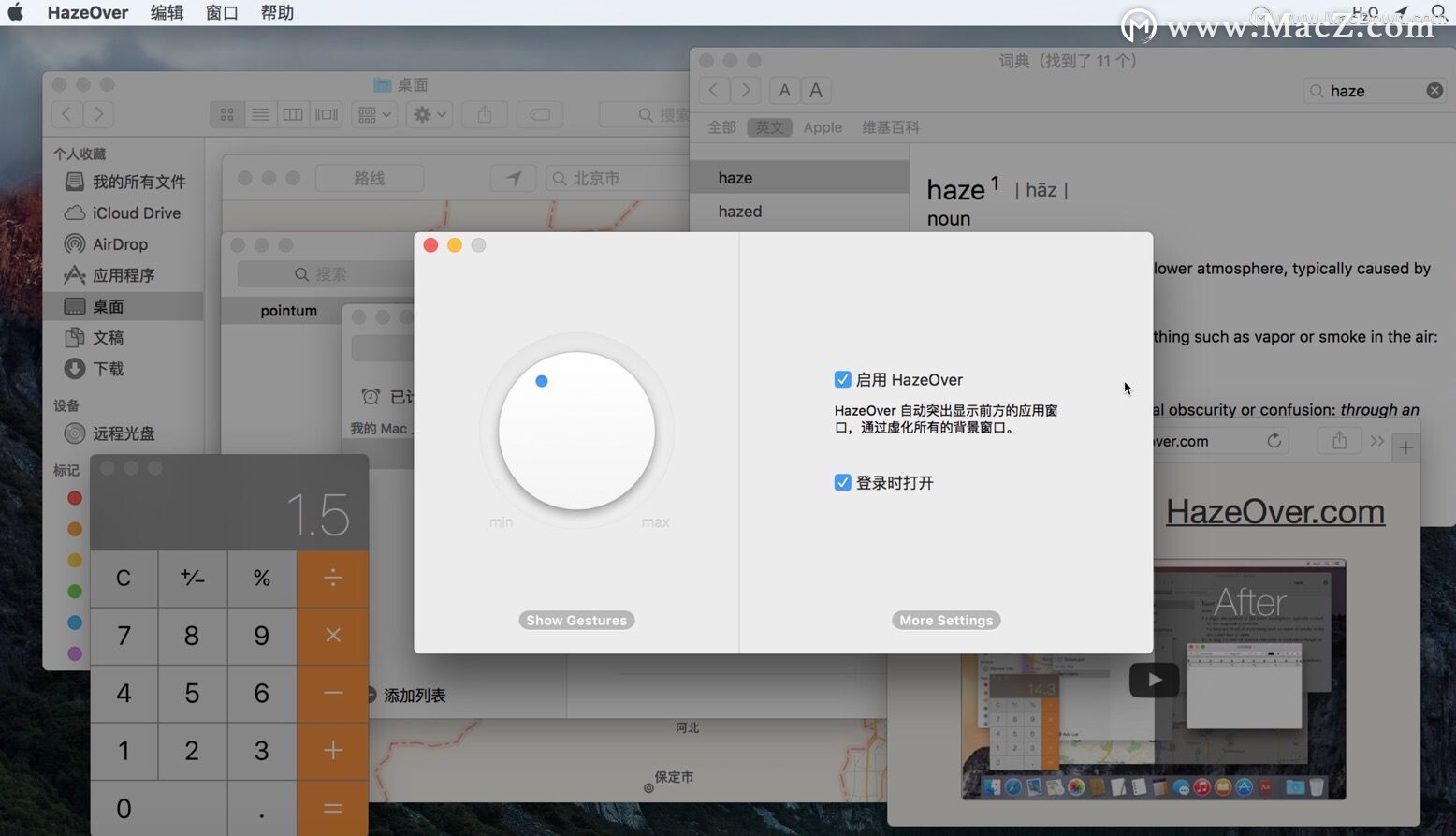Open the HazeOver.com link

(x=1274, y=511)
